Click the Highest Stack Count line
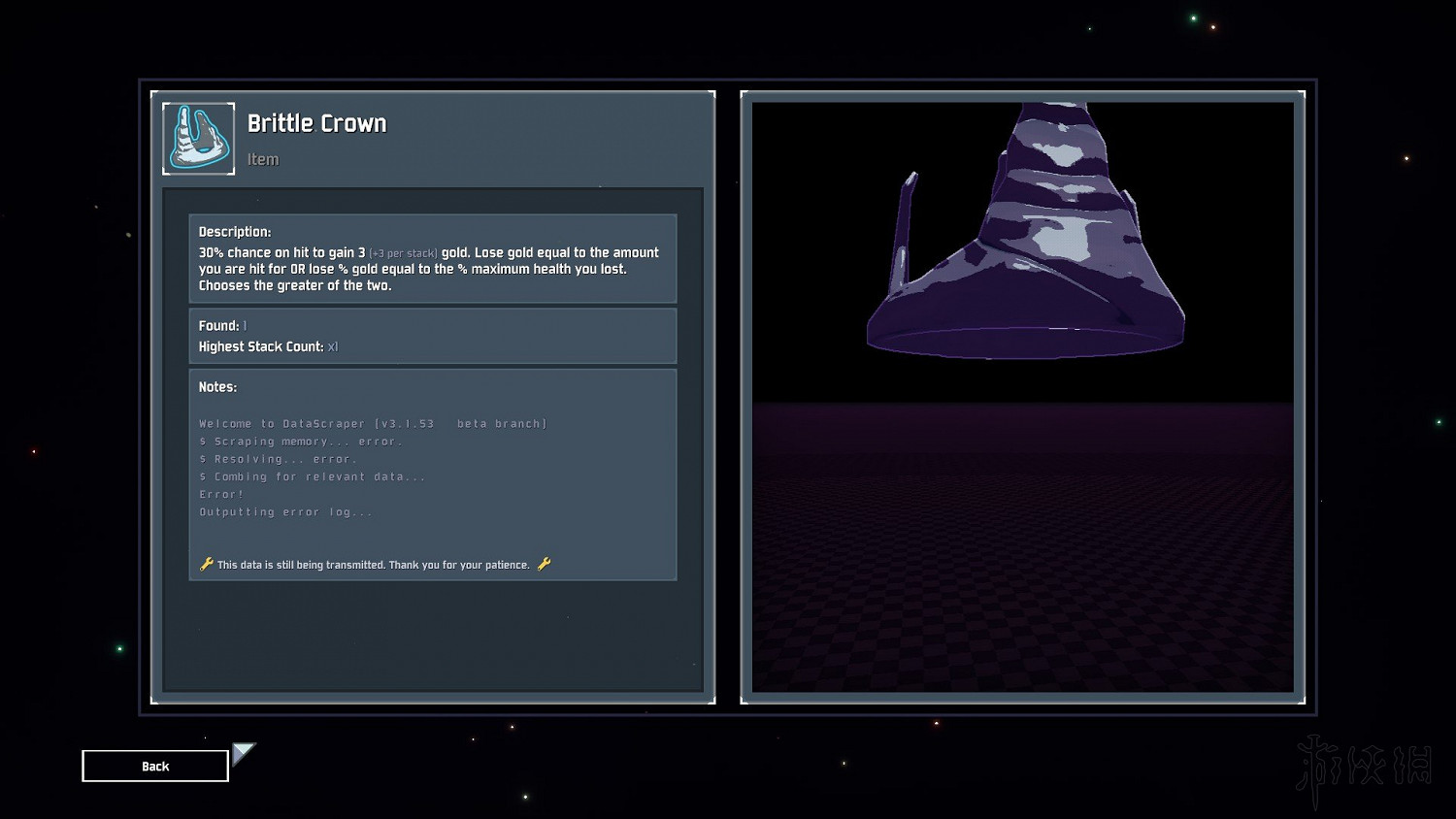 [x=268, y=346]
